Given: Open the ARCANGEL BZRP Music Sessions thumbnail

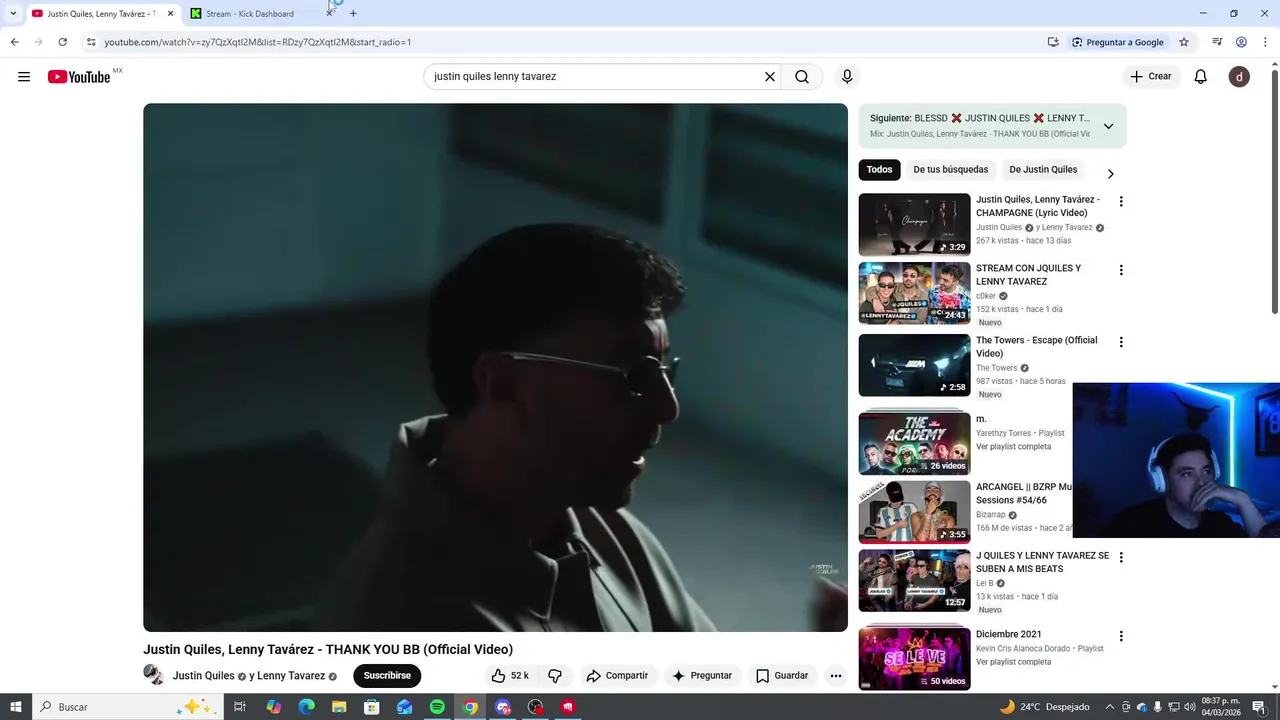Looking at the screenshot, I should pos(914,512).
